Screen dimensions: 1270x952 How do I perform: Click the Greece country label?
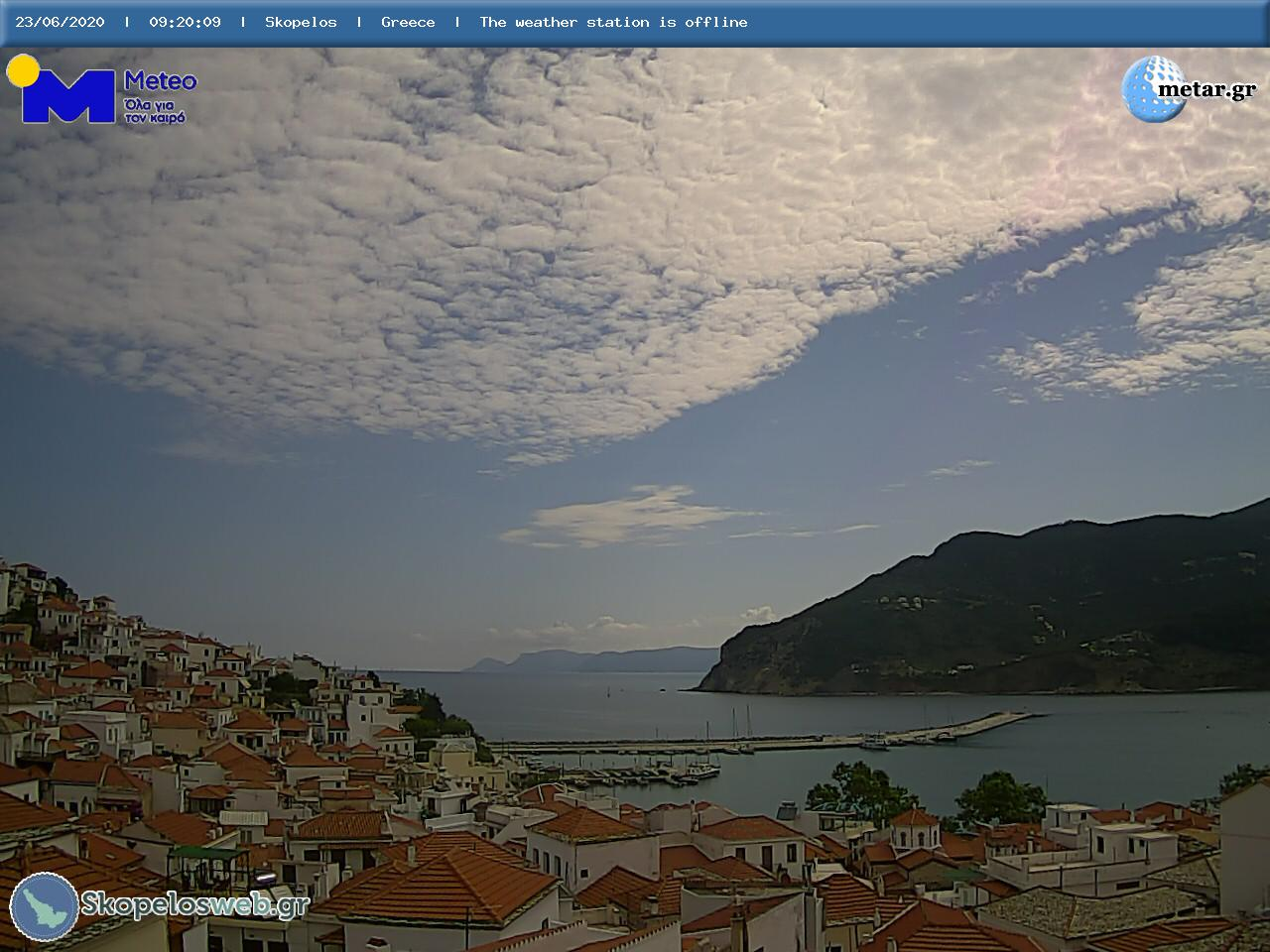tap(408, 22)
